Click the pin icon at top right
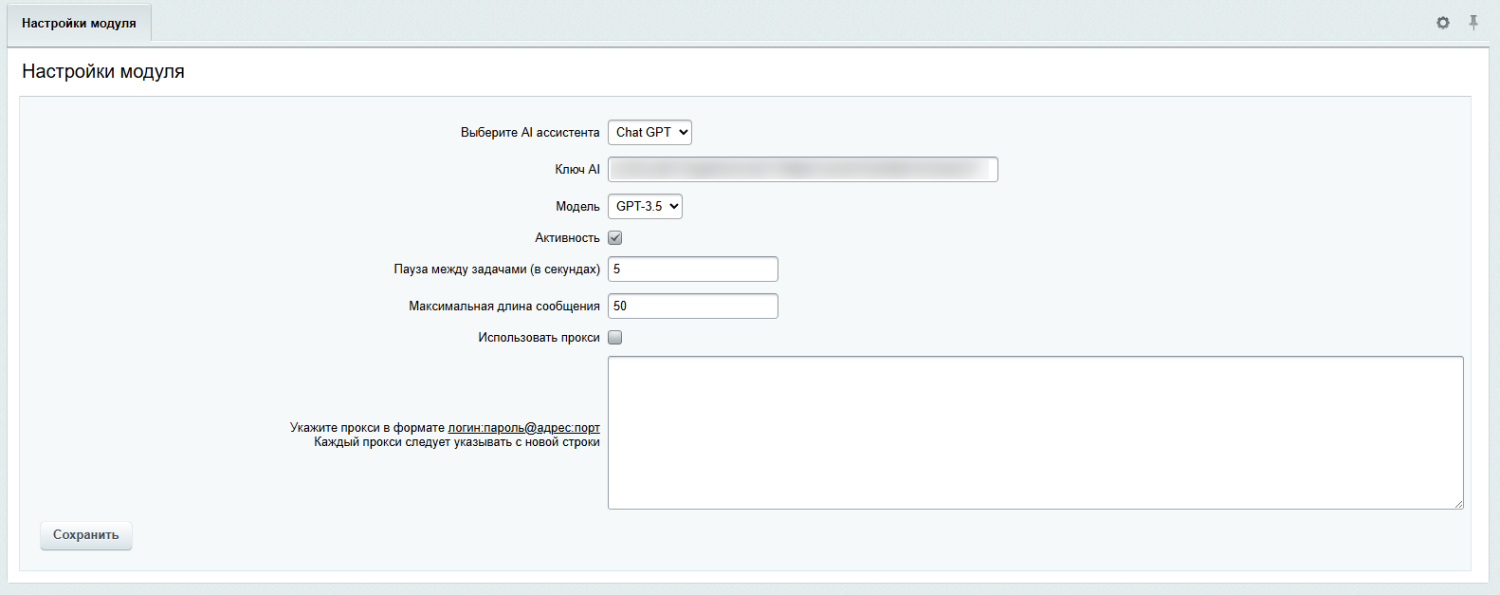Screen dimensions: 1500x595 pyautogui.click(x=1473, y=22)
